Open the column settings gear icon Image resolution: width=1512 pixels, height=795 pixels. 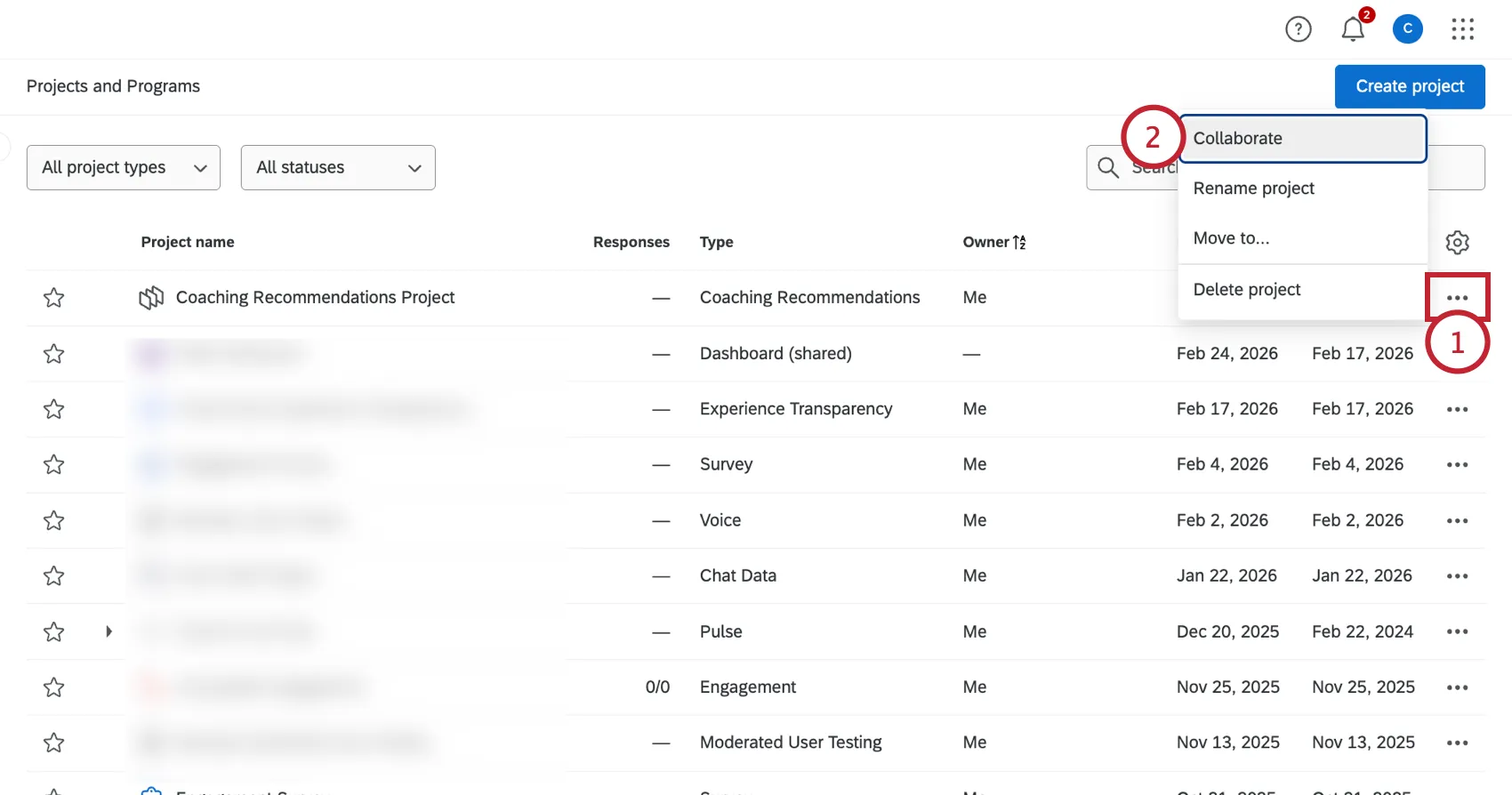point(1457,242)
